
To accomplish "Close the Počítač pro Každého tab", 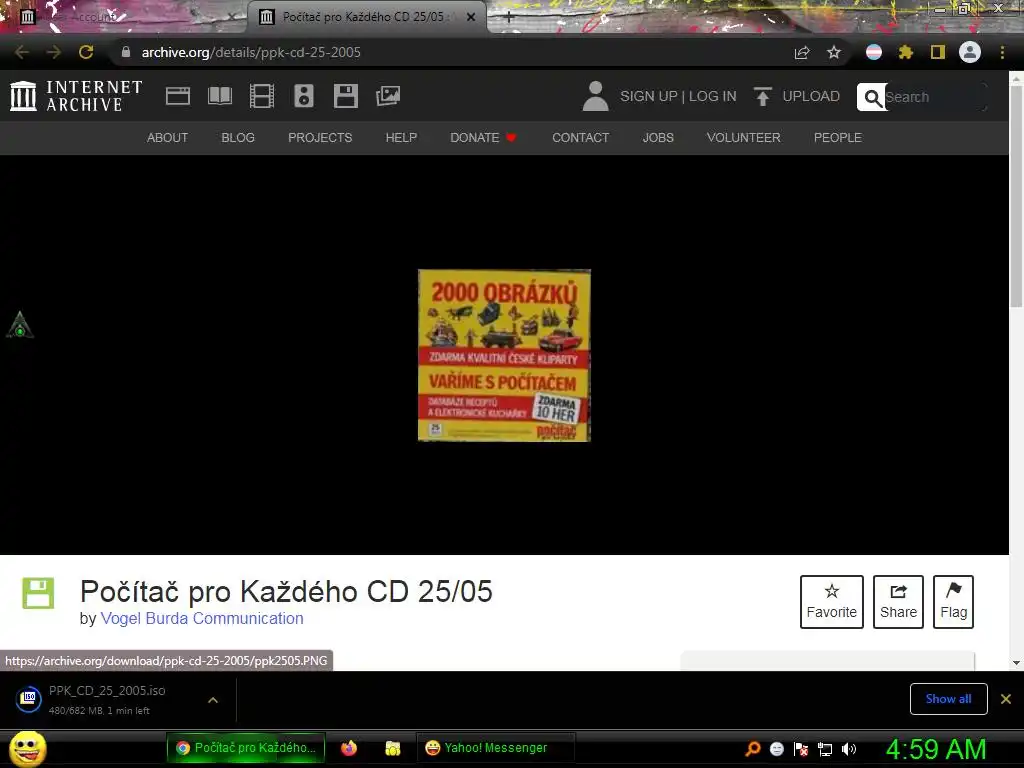I will (471, 17).
